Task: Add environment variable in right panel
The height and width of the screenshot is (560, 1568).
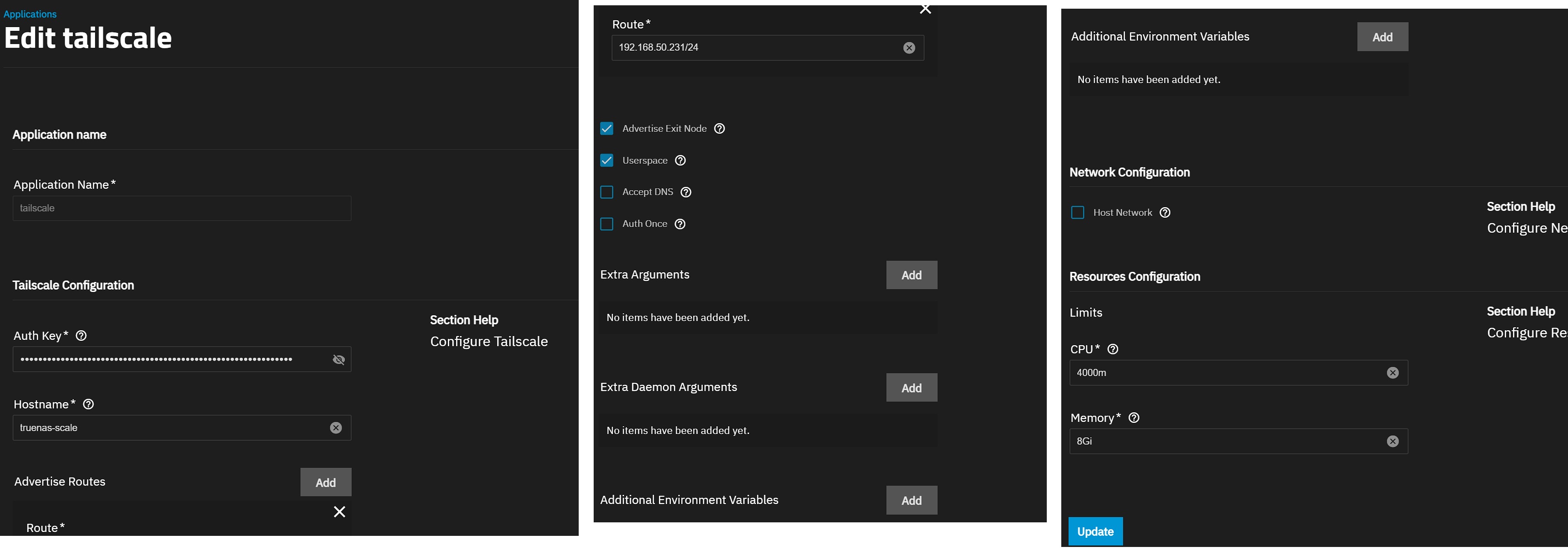Action: click(1383, 37)
